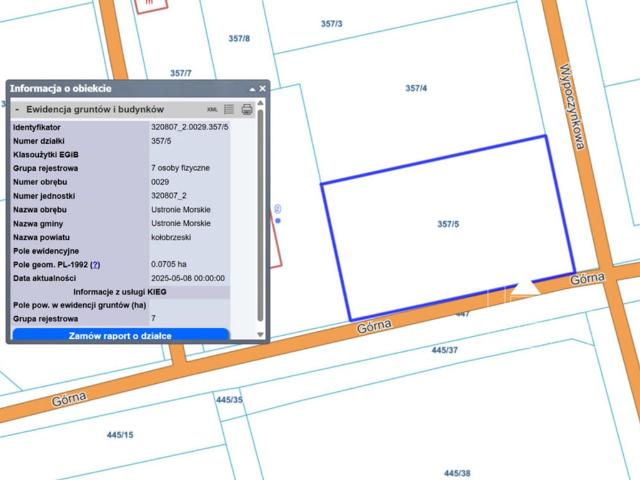
Task: Open the (?) help link for PL-1992
Action: pos(96,265)
